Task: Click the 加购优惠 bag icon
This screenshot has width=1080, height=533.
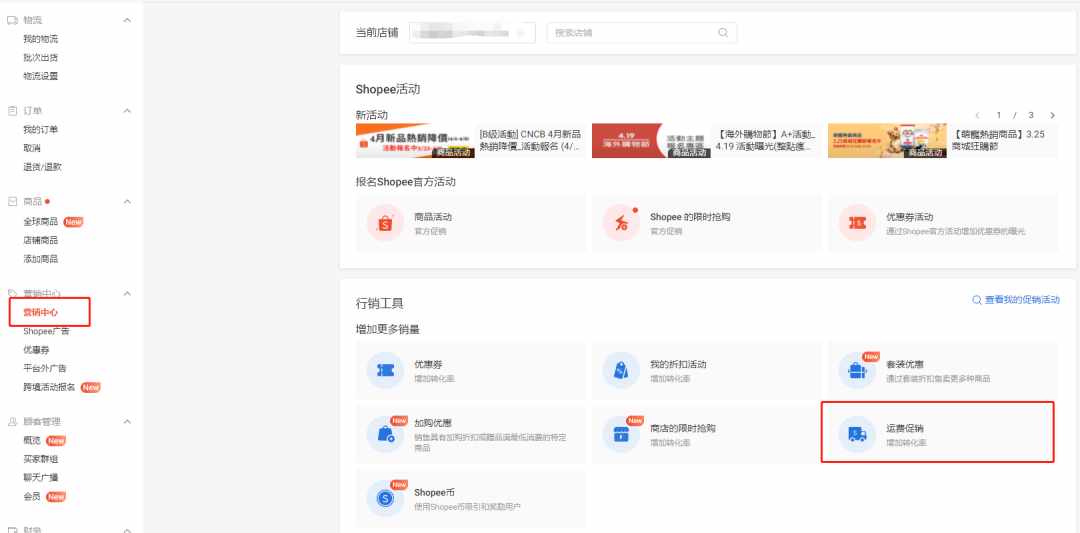Action: point(385,435)
